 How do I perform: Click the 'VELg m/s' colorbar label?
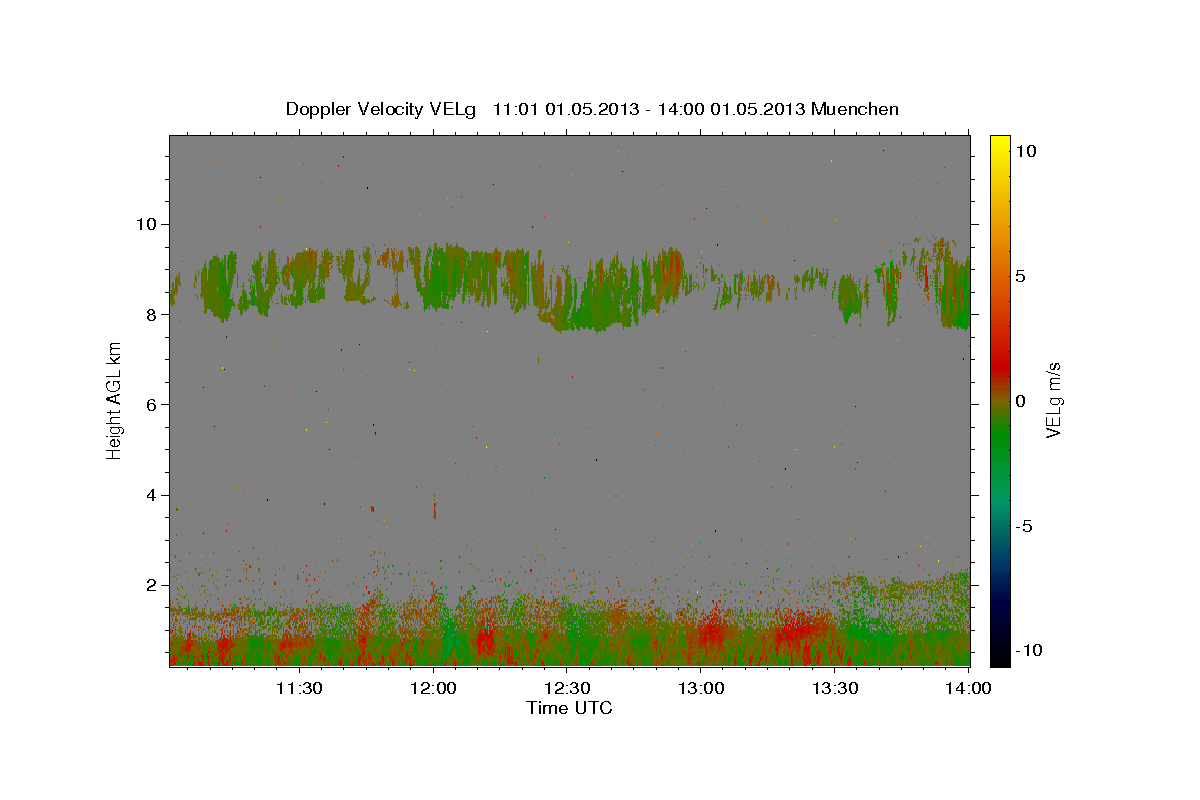[x=1053, y=401]
